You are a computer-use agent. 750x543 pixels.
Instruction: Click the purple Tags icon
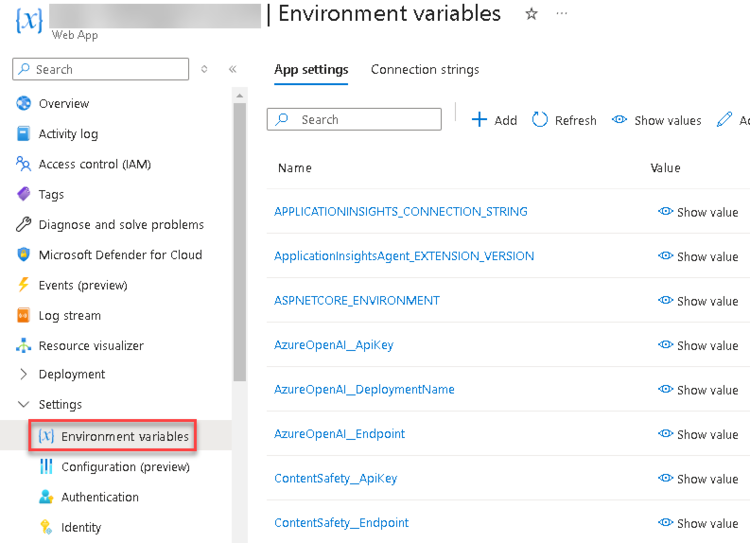tap(23, 194)
